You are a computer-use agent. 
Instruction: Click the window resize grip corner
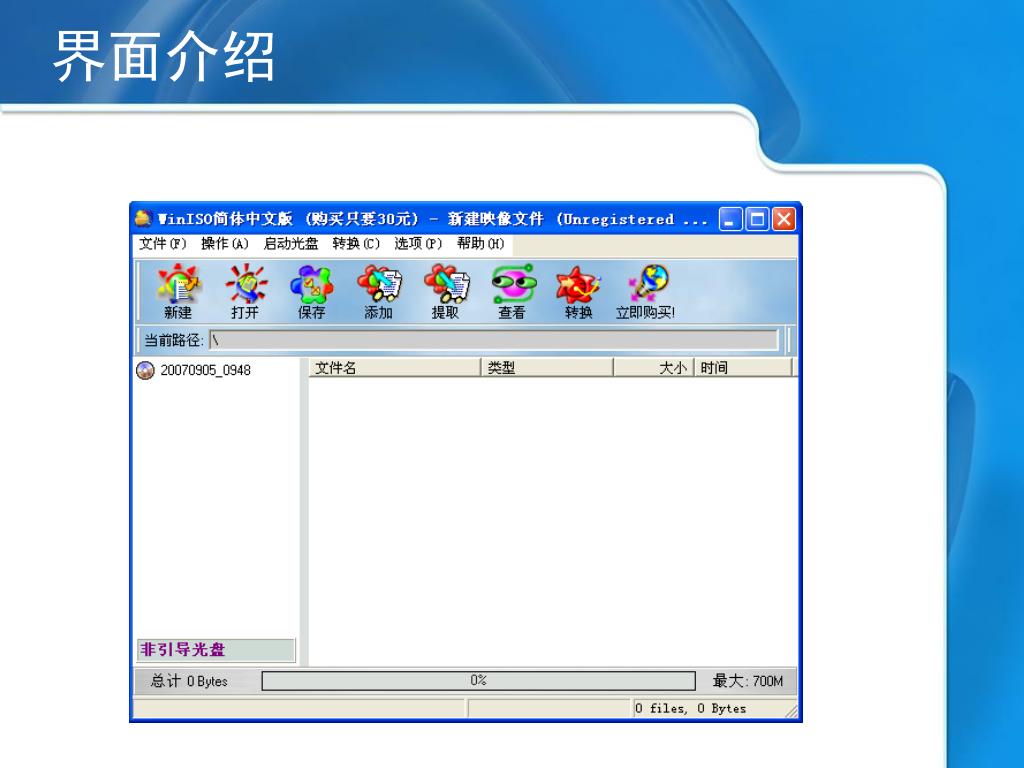791,711
